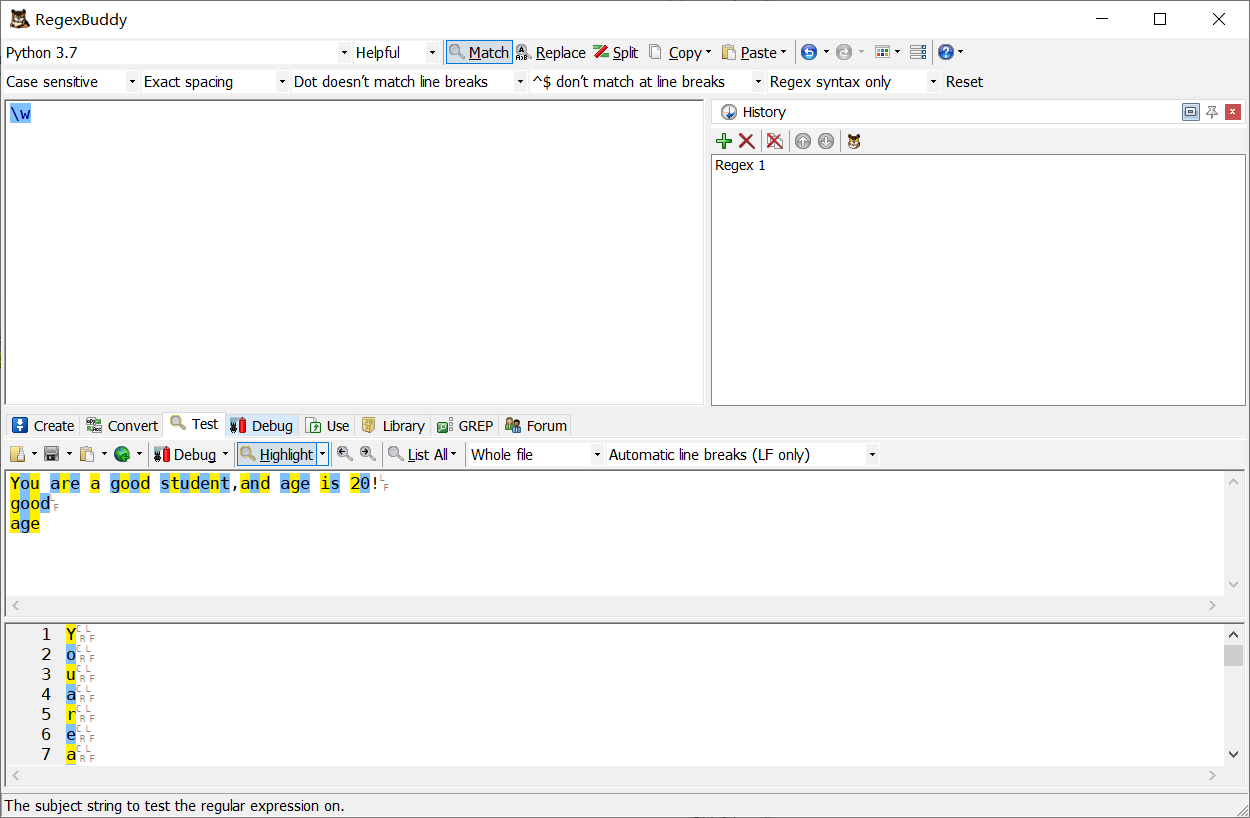The height and width of the screenshot is (818, 1250).
Task: Click the test text horizontal scrollbar right arrow
Action: click(1213, 606)
